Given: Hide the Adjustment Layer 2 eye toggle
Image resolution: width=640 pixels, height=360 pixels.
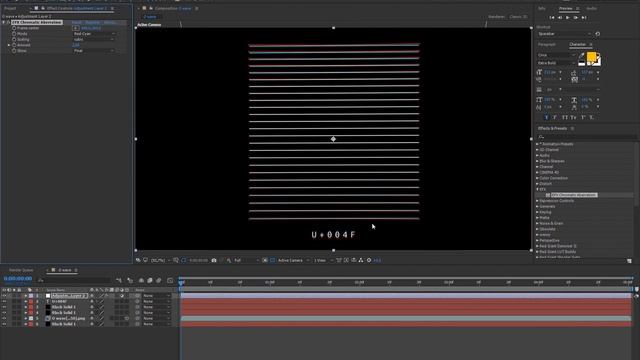Looking at the screenshot, I should (4, 296).
